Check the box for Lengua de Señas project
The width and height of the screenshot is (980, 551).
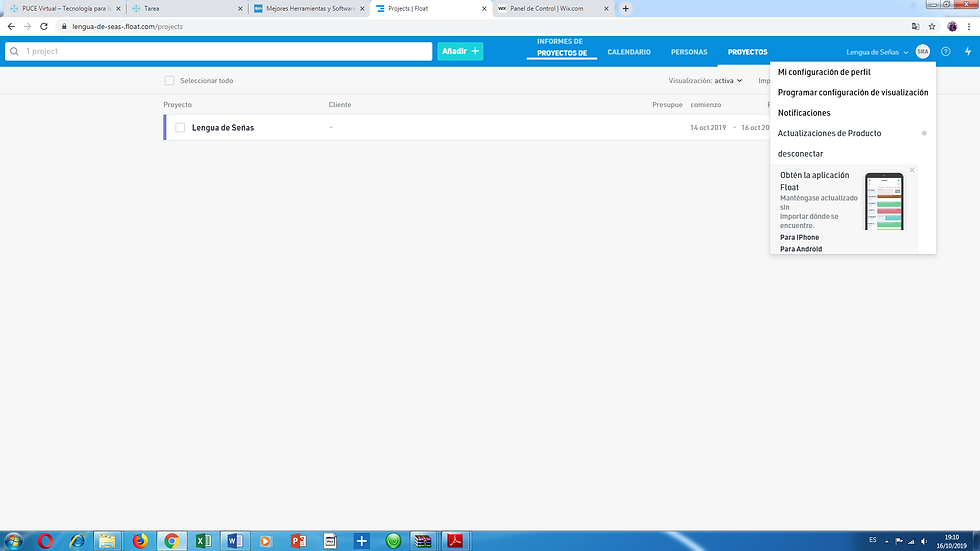[180, 127]
